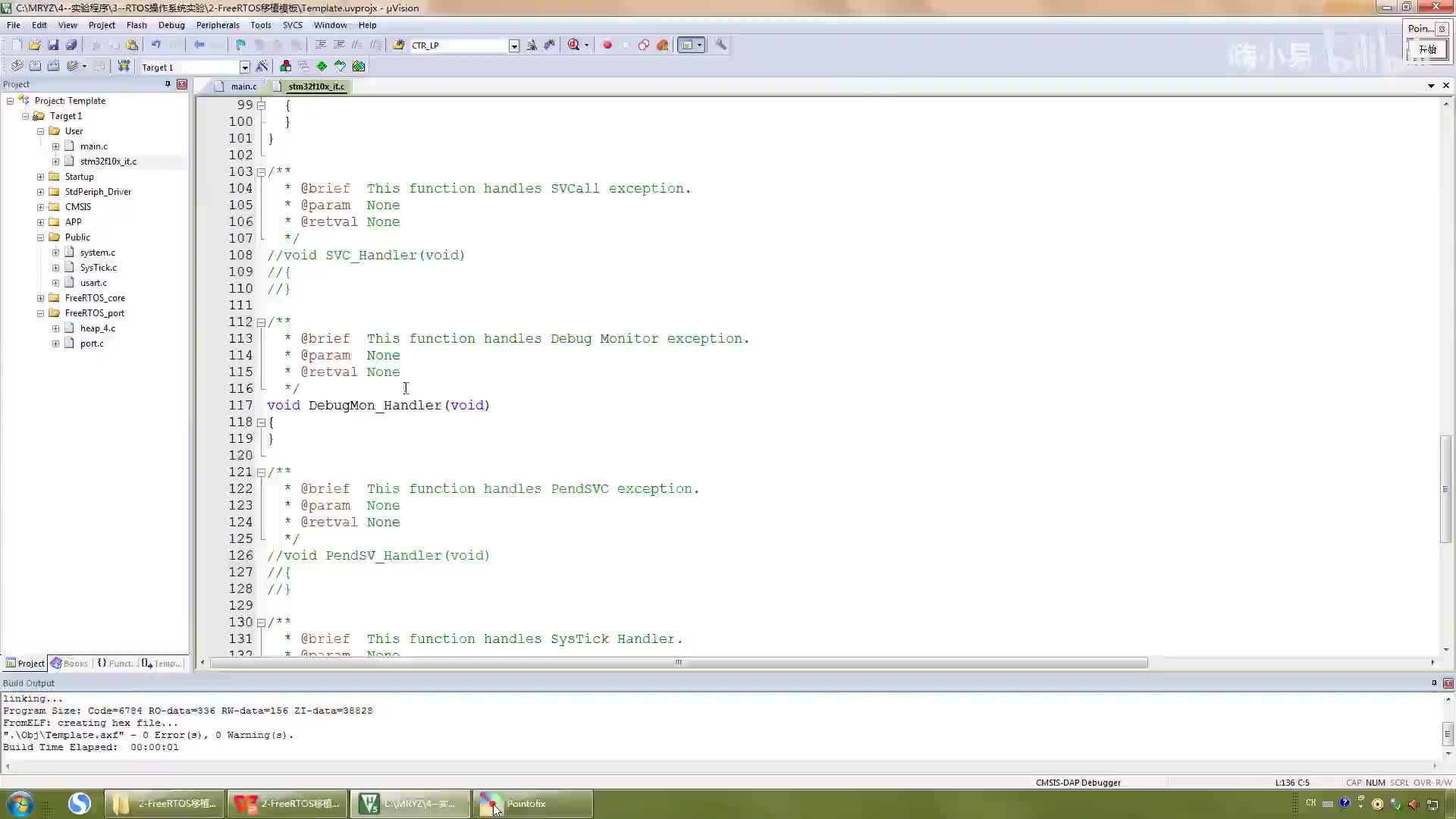Click the Rebuild all target files icon
This screenshot has height=819, width=1456.
pos(53,66)
